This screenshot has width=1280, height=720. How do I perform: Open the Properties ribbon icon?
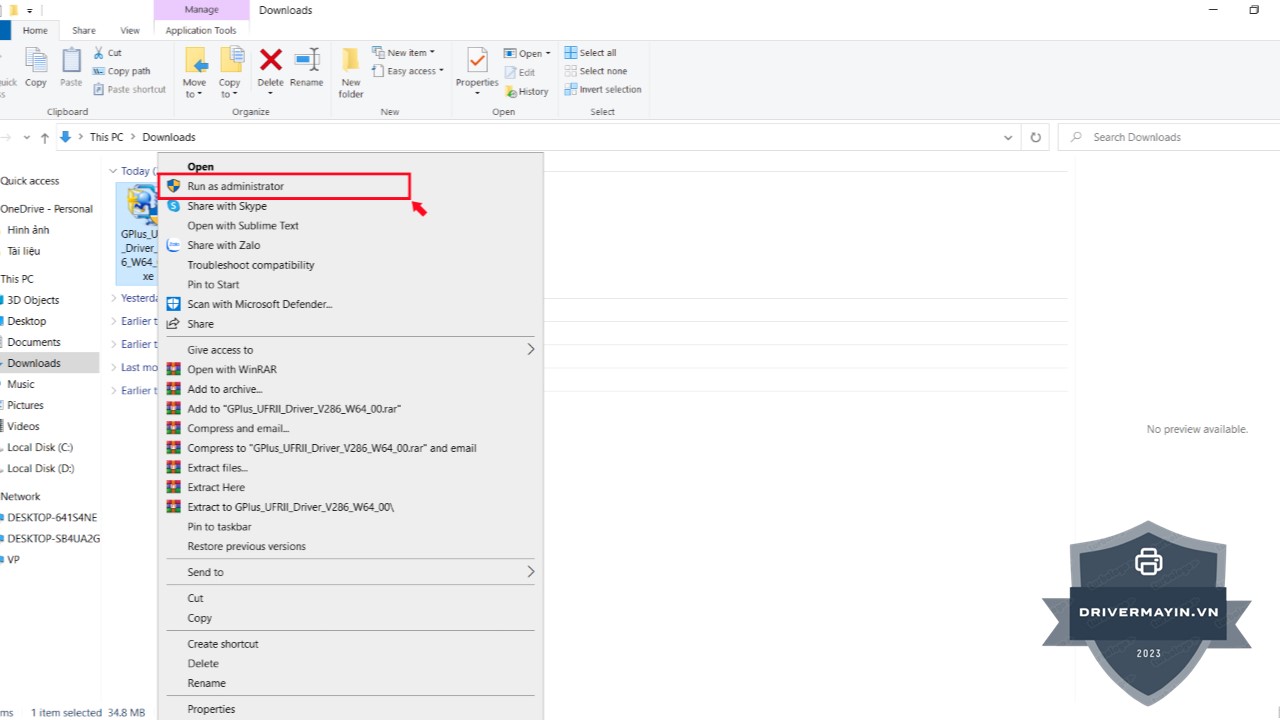pos(477,62)
